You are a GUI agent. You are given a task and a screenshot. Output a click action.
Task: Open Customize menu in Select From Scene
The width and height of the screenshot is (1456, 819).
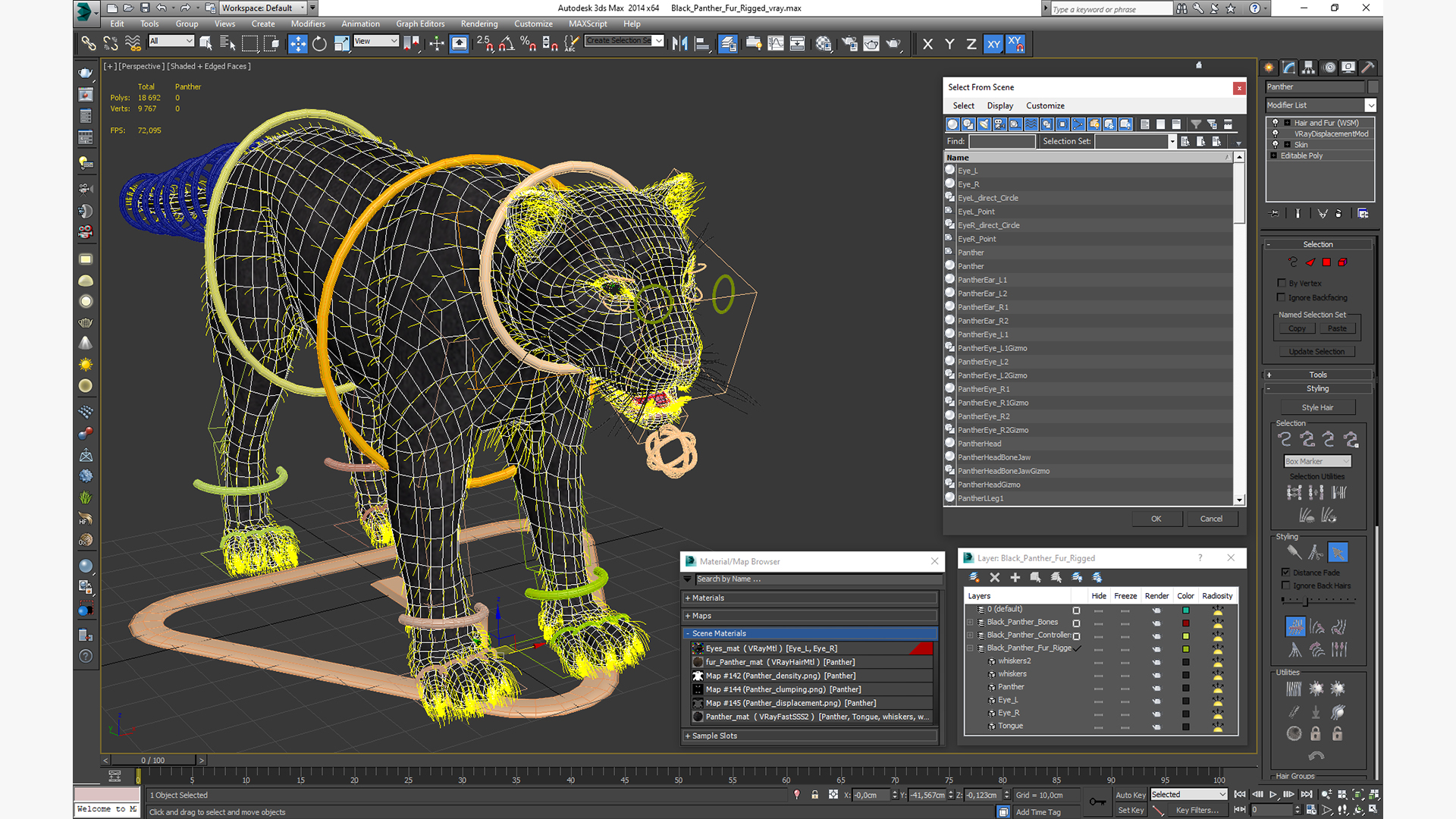coord(1044,105)
